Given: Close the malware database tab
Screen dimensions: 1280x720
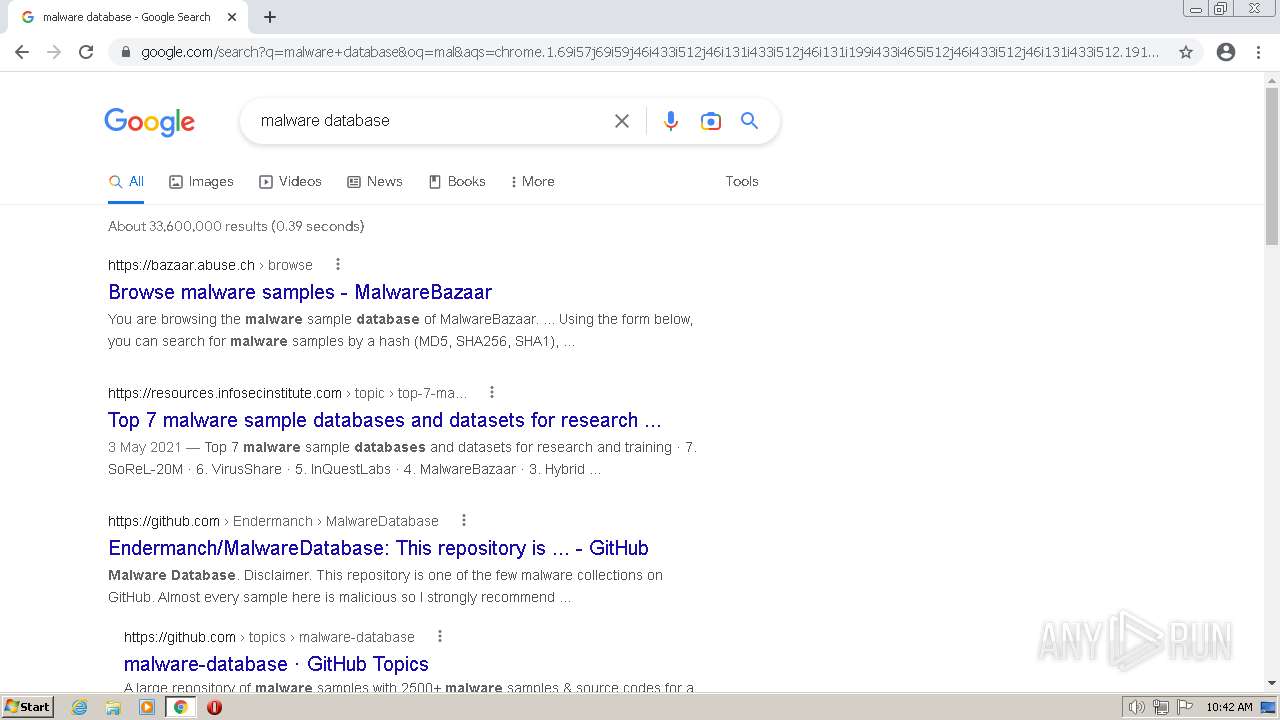Looking at the screenshot, I should pos(232,17).
